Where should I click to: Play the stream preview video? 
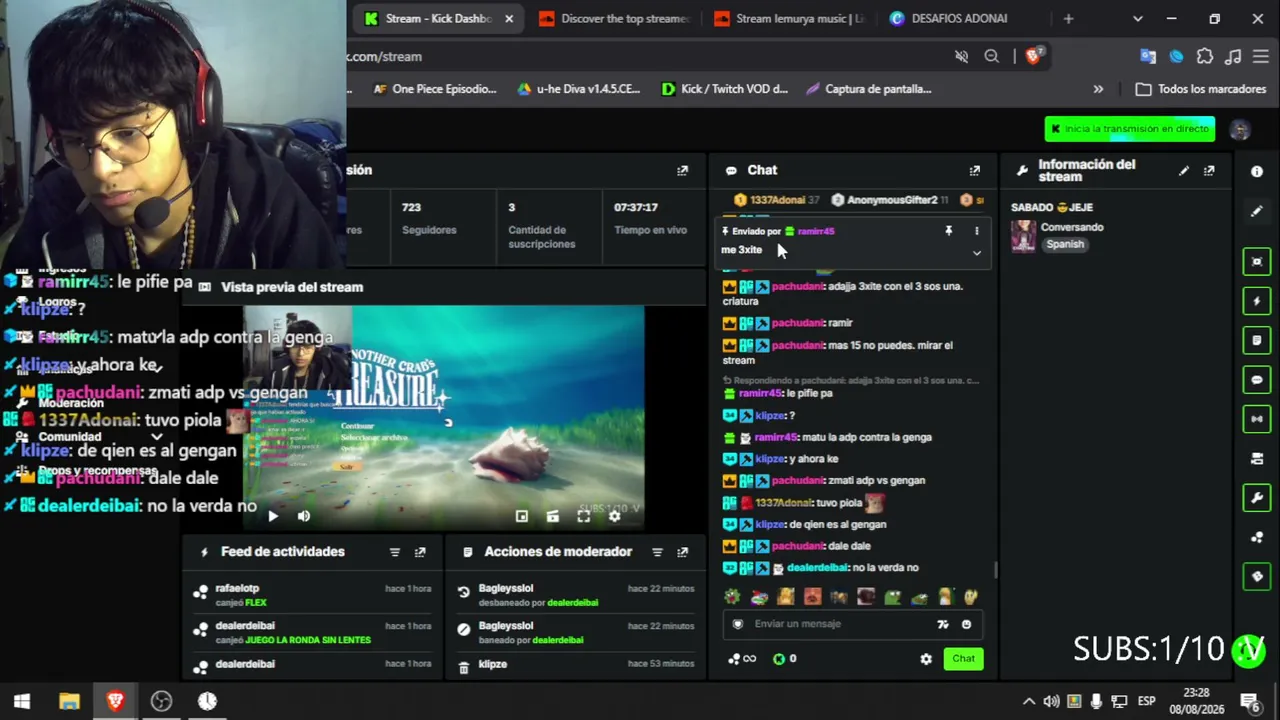pyautogui.click(x=273, y=516)
